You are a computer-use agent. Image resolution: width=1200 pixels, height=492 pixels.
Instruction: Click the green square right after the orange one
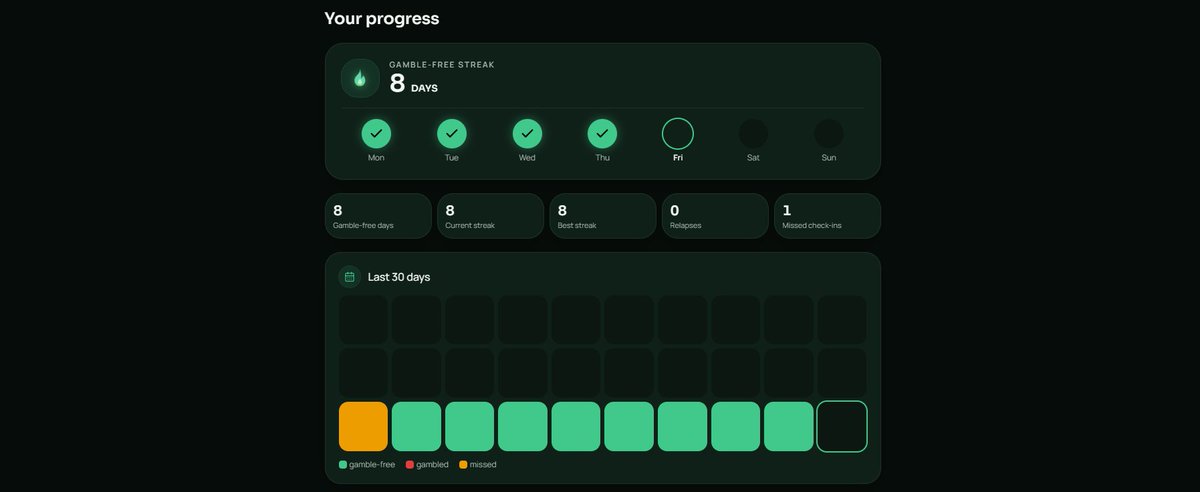(416, 427)
